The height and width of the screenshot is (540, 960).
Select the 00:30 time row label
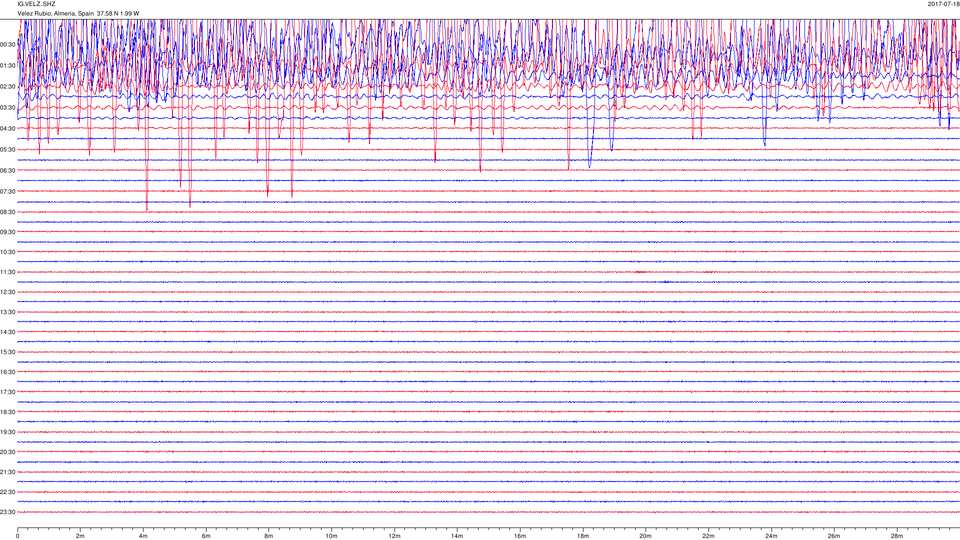point(7,45)
